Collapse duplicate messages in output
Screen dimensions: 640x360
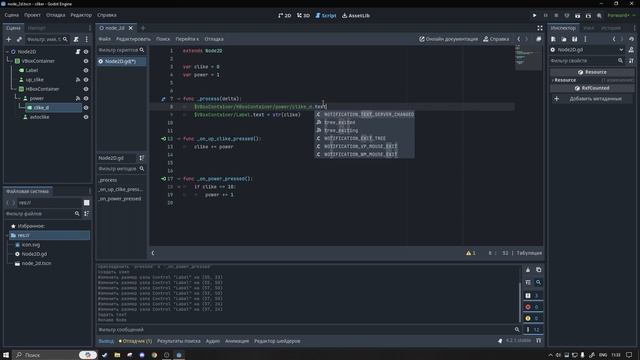point(528,282)
